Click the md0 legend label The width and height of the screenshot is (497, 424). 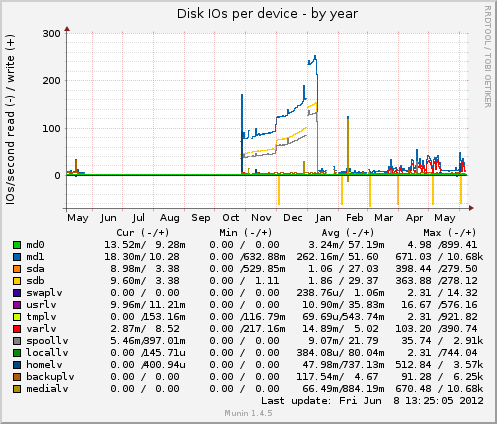tap(35, 245)
